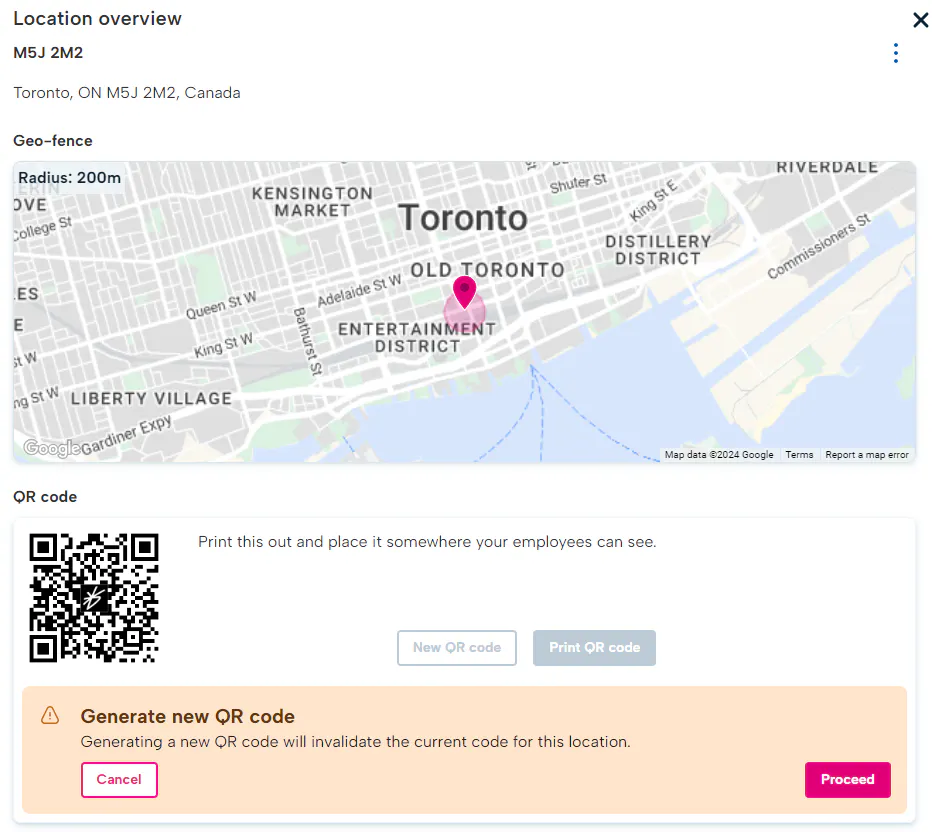Proceed with generating new QR code
The image size is (932, 832).
pyautogui.click(x=848, y=780)
